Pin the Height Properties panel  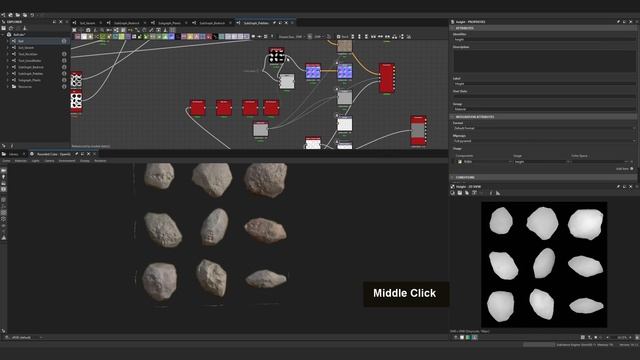point(618,22)
